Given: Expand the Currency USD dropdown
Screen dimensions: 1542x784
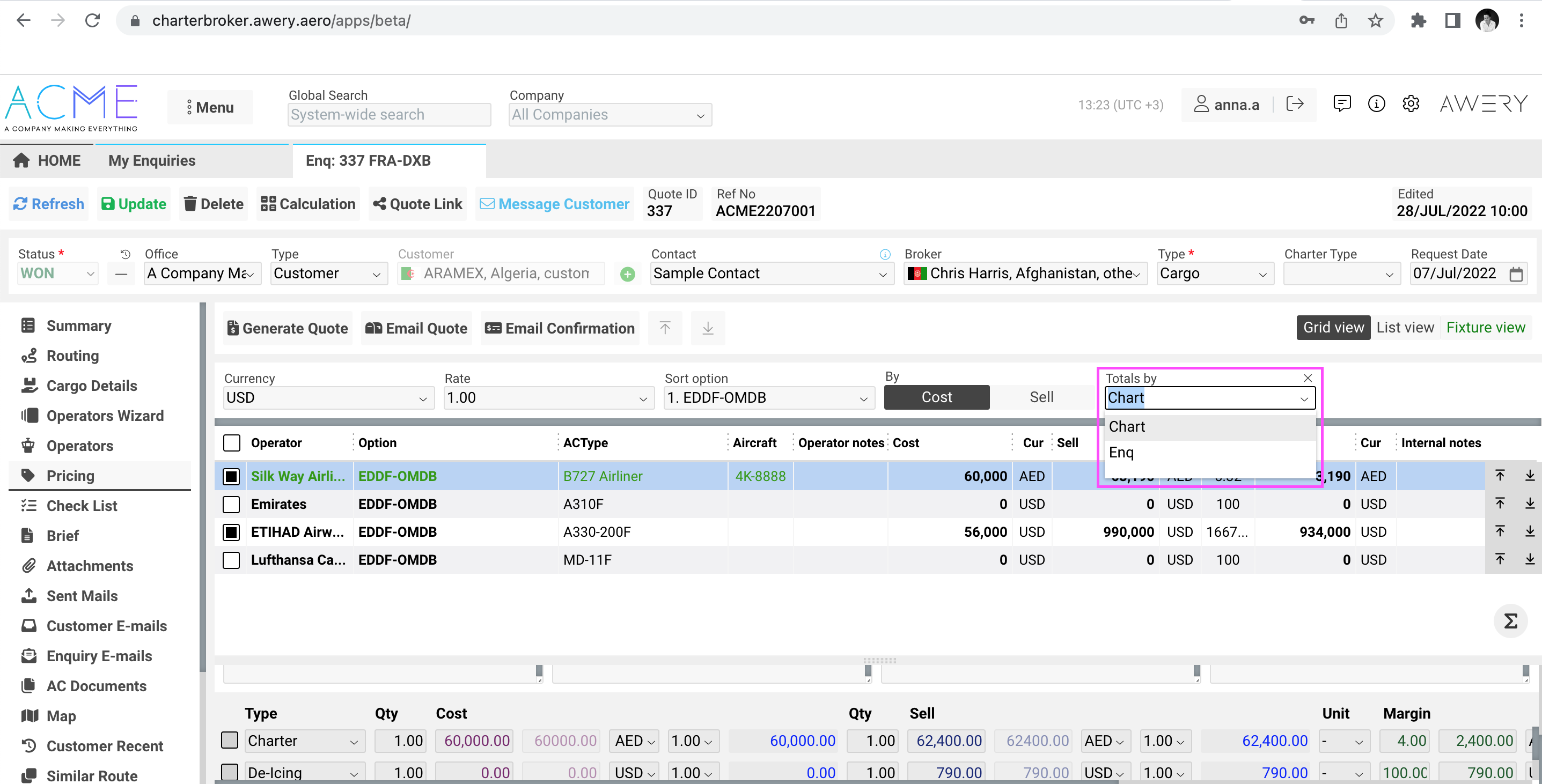Looking at the screenshot, I should 327,398.
